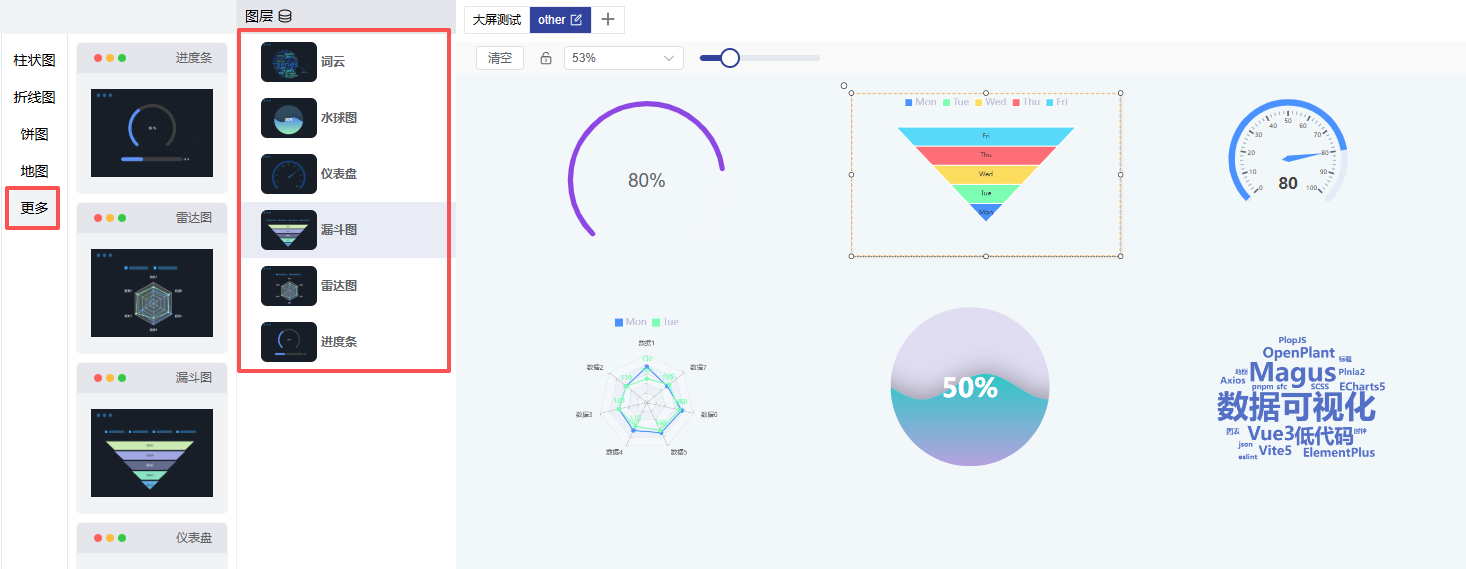The image size is (1466, 569).
Task: Toggle the canvas lock icon
Action: [x=546, y=58]
